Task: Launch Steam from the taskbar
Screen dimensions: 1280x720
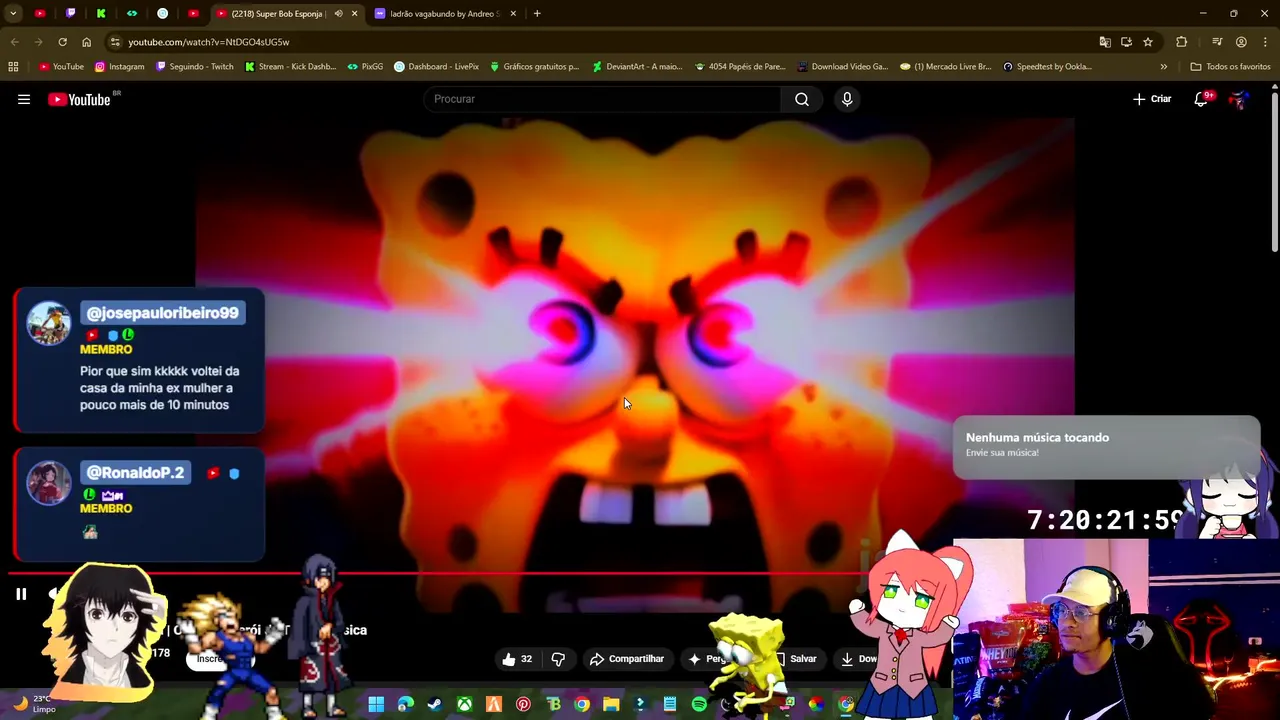Action: point(434,705)
